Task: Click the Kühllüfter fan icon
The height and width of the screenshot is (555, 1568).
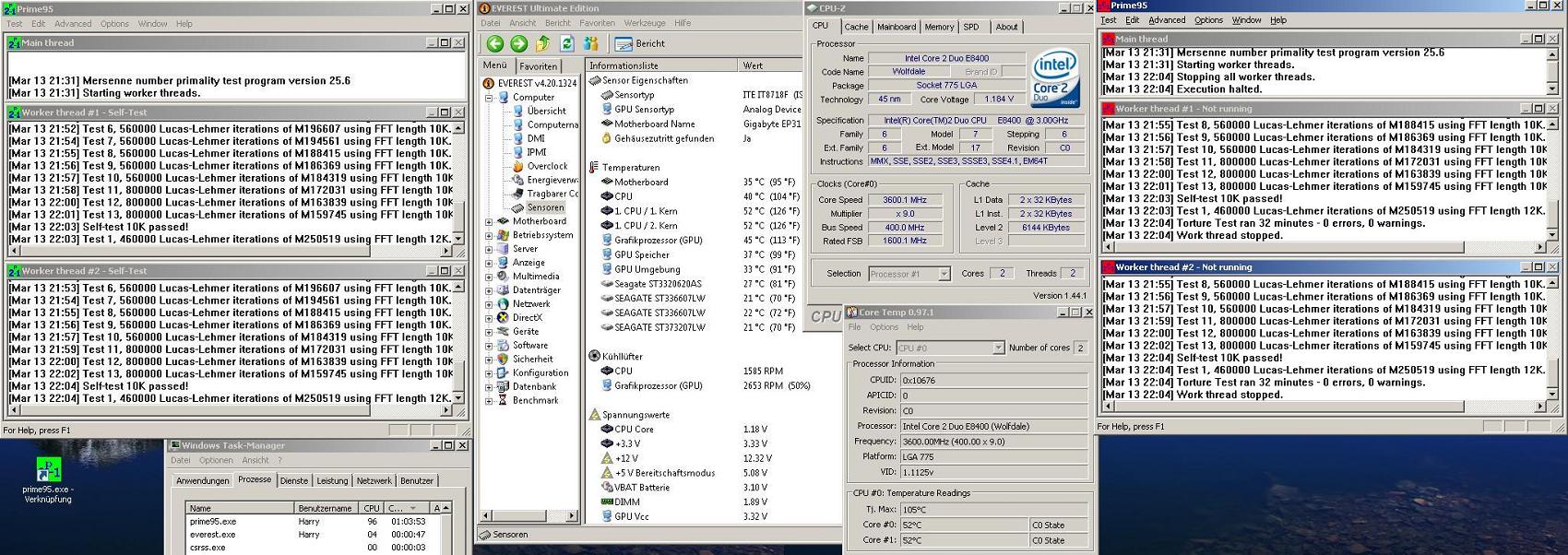Action: point(594,356)
